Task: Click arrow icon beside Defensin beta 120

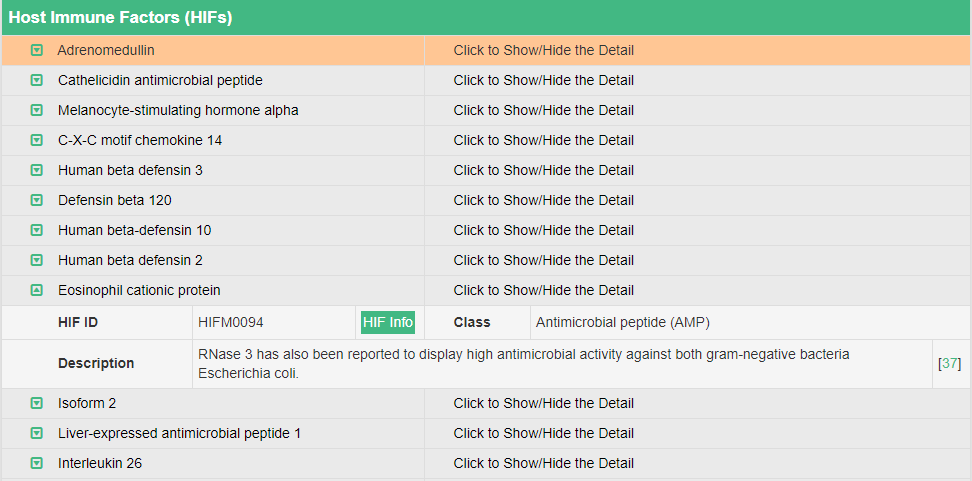Action: click(37, 200)
